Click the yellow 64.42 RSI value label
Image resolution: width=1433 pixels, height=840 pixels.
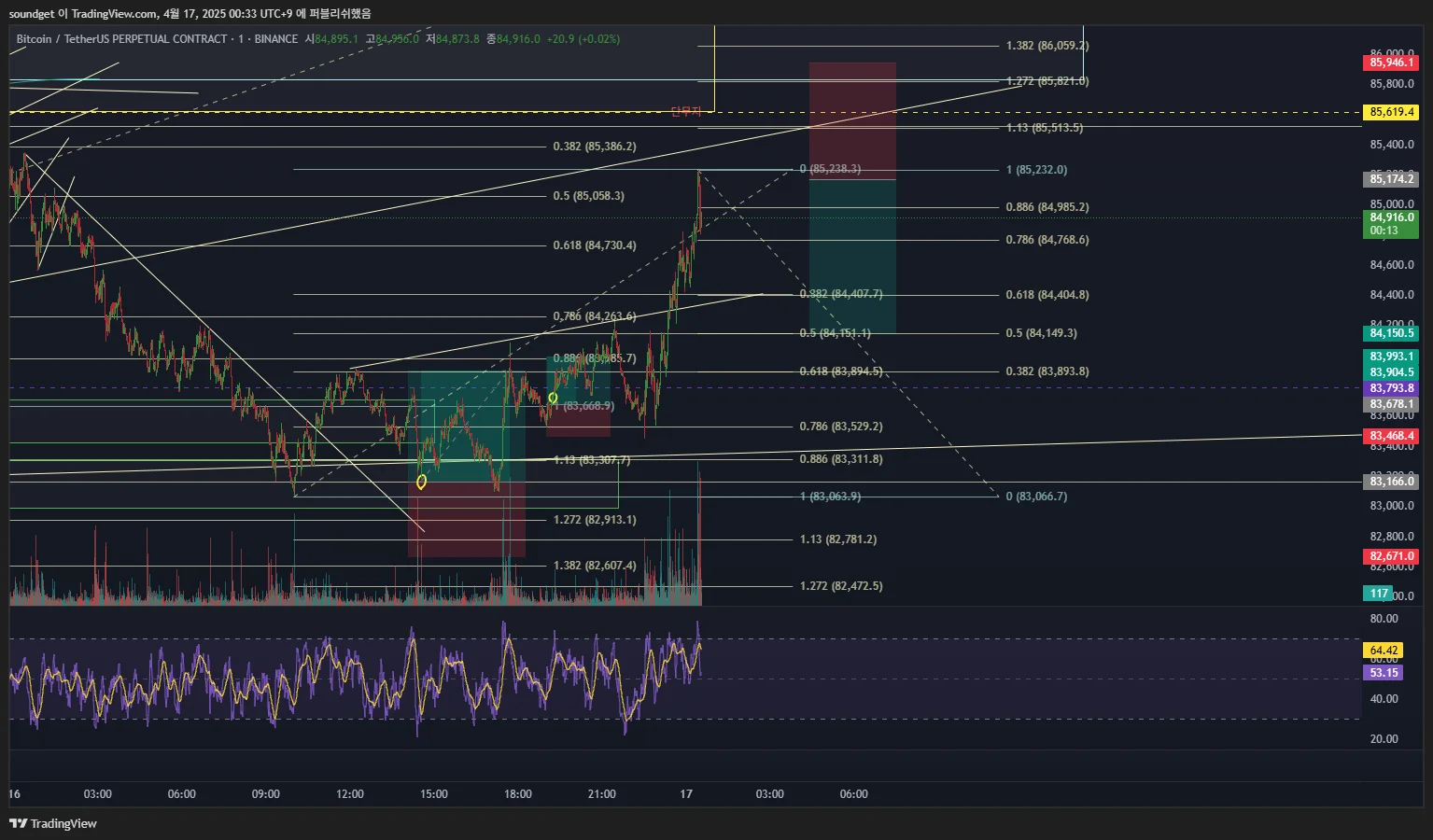pyautogui.click(x=1383, y=651)
